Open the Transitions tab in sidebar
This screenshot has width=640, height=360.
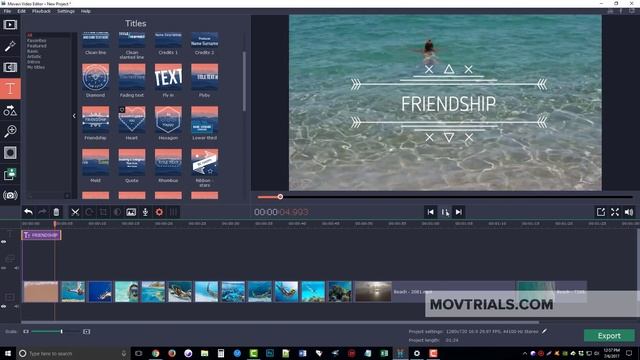pos(10,67)
